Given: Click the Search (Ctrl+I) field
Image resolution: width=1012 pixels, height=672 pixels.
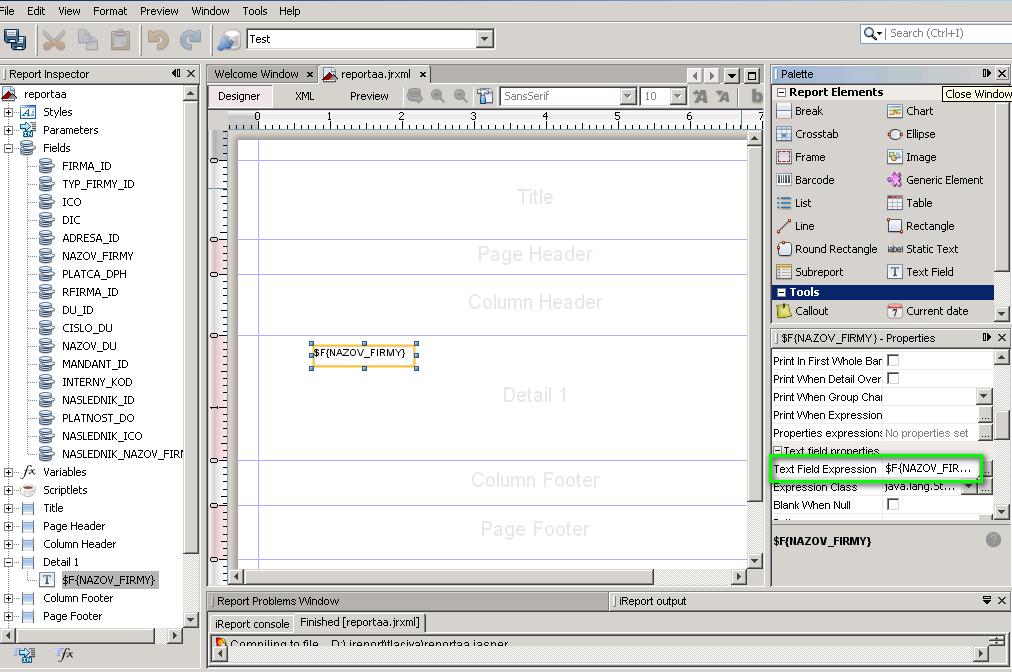Looking at the screenshot, I should click(x=946, y=33).
